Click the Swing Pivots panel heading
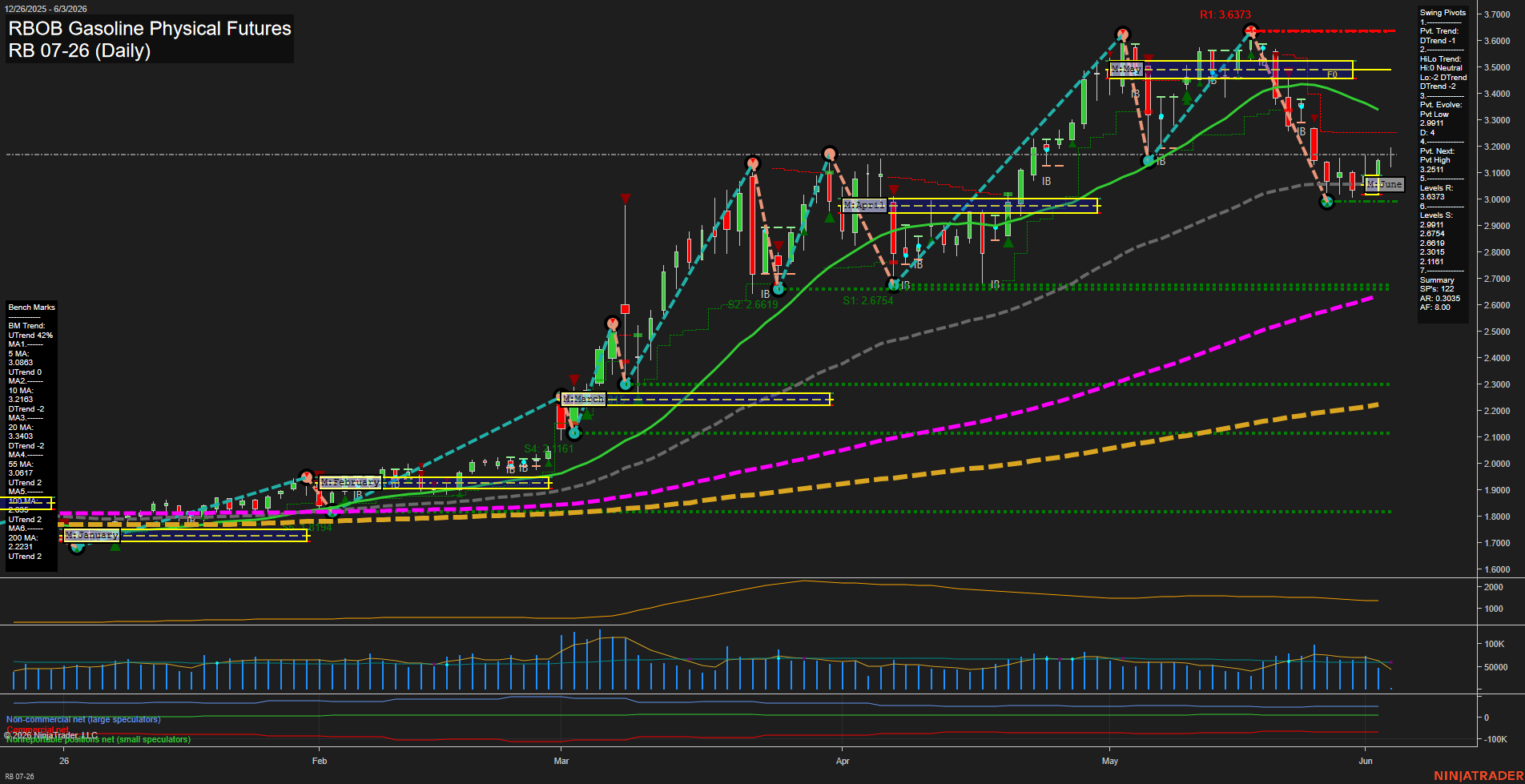 [1443, 13]
